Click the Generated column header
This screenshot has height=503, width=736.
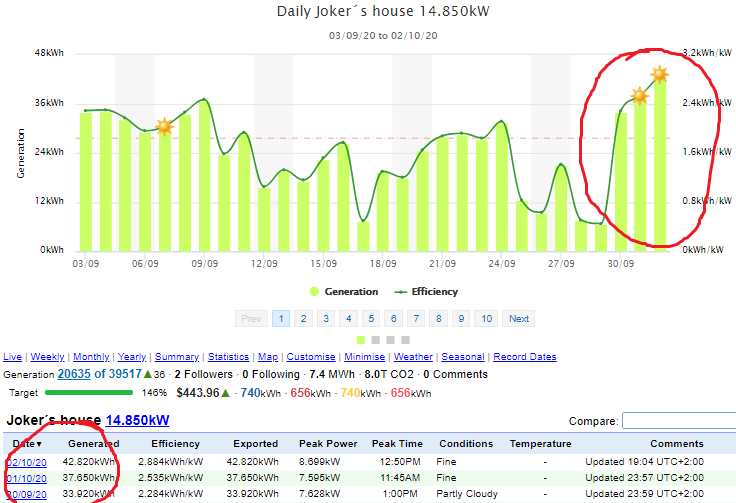pos(93,443)
